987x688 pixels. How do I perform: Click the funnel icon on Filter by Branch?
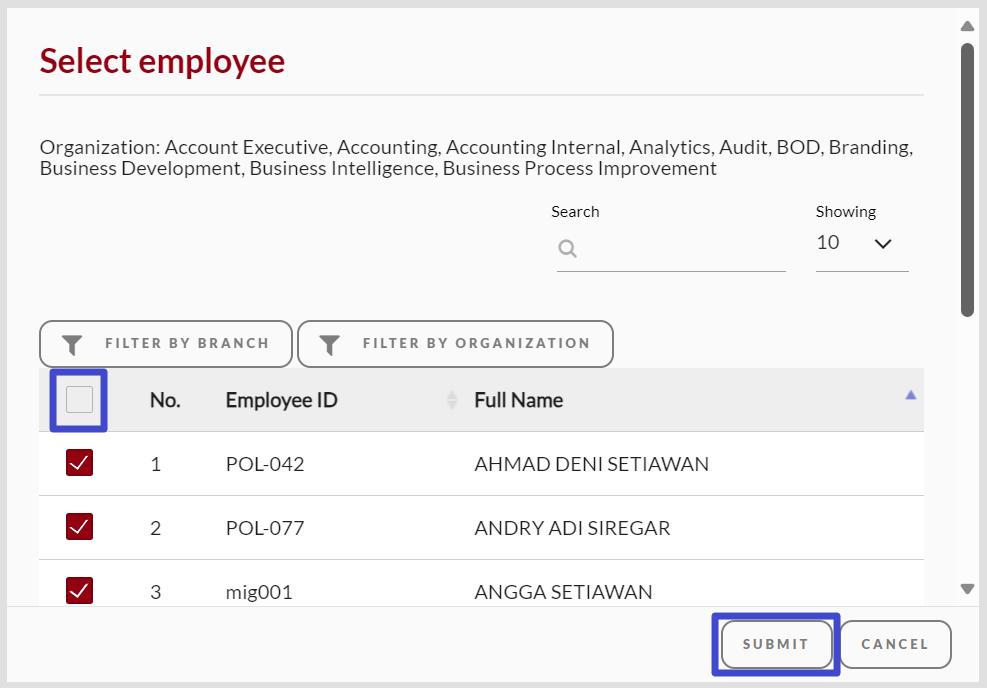[72, 344]
